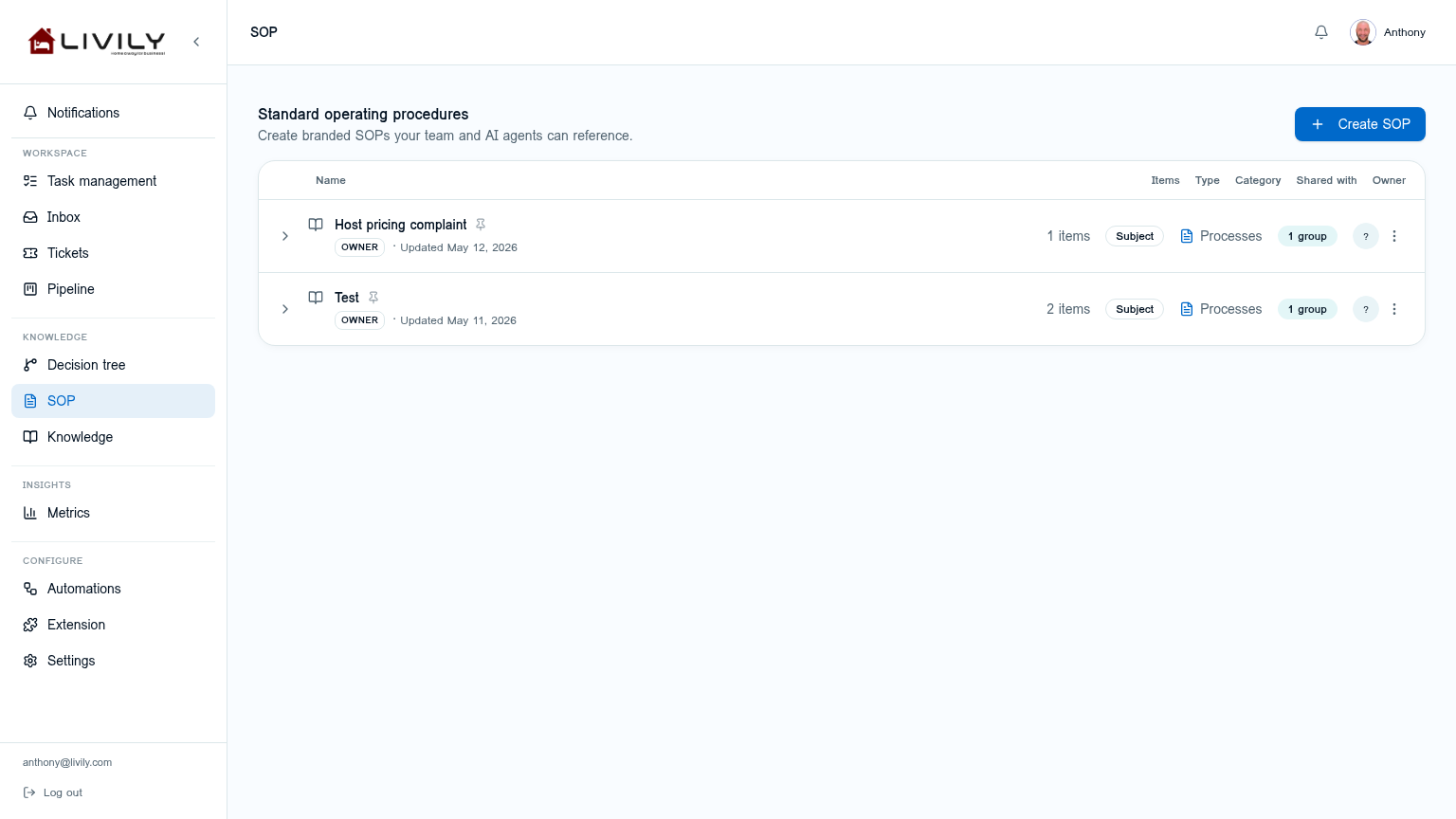Screen dimensions: 1456x819
Task: Select SOP in the sidebar
Action: pos(113,401)
